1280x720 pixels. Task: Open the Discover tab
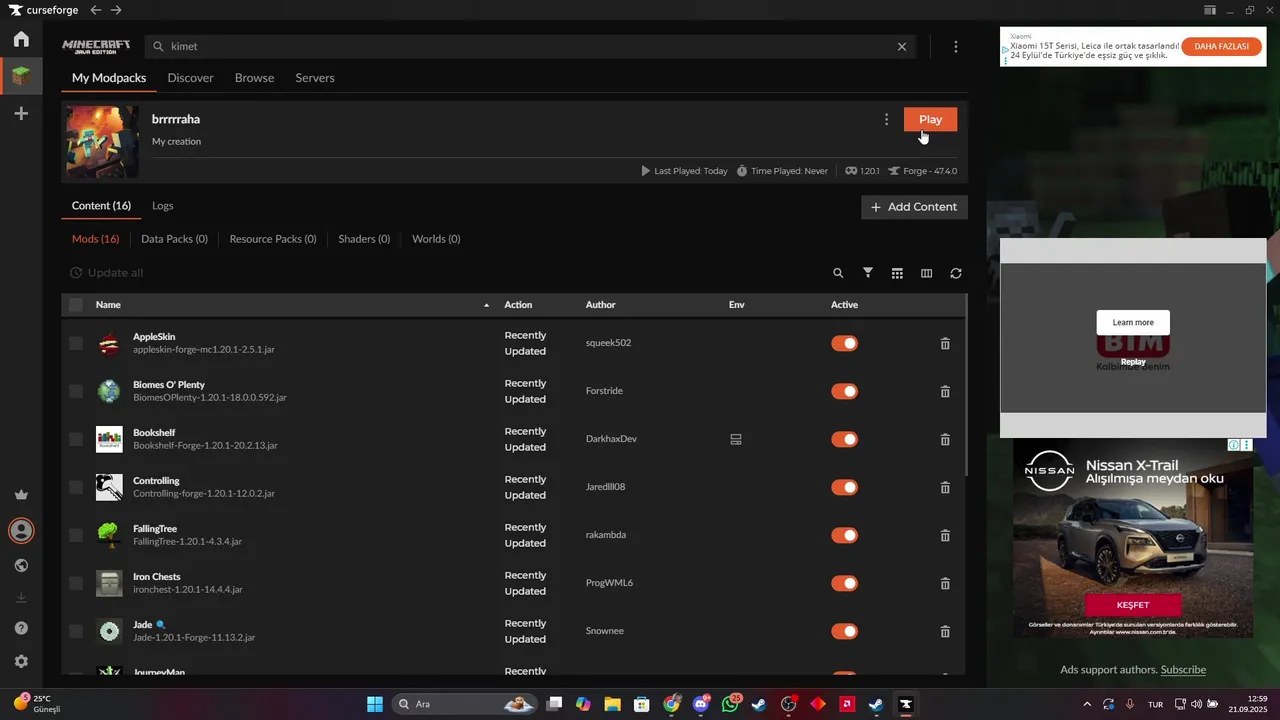(190, 78)
